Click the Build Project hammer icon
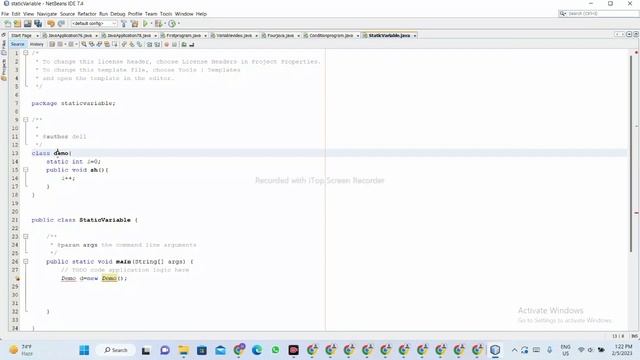640x360 pixels. [x=124, y=24]
